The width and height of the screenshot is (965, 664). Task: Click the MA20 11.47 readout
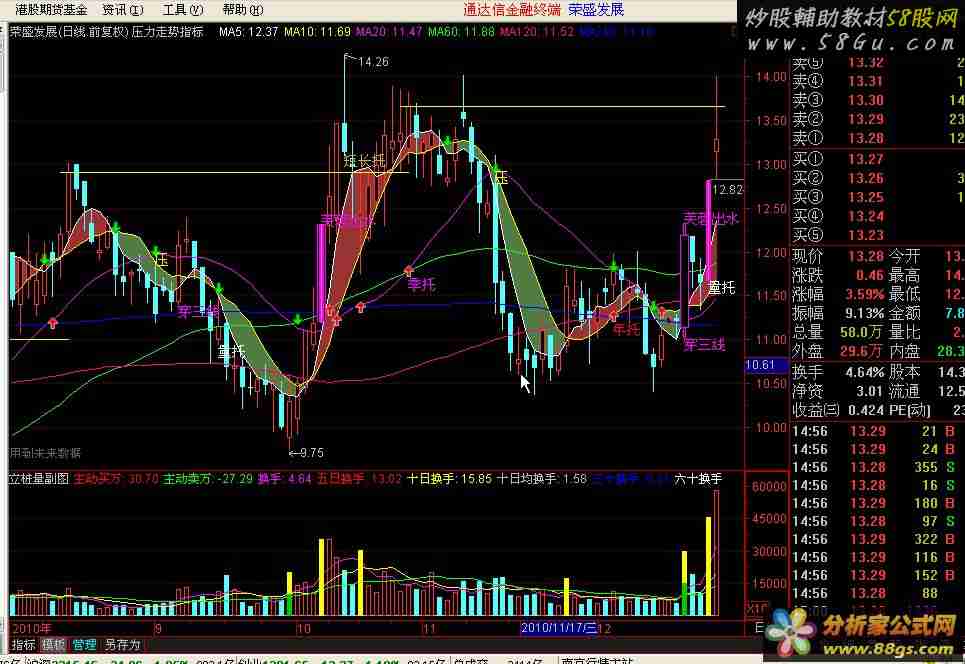coord(389,32)
